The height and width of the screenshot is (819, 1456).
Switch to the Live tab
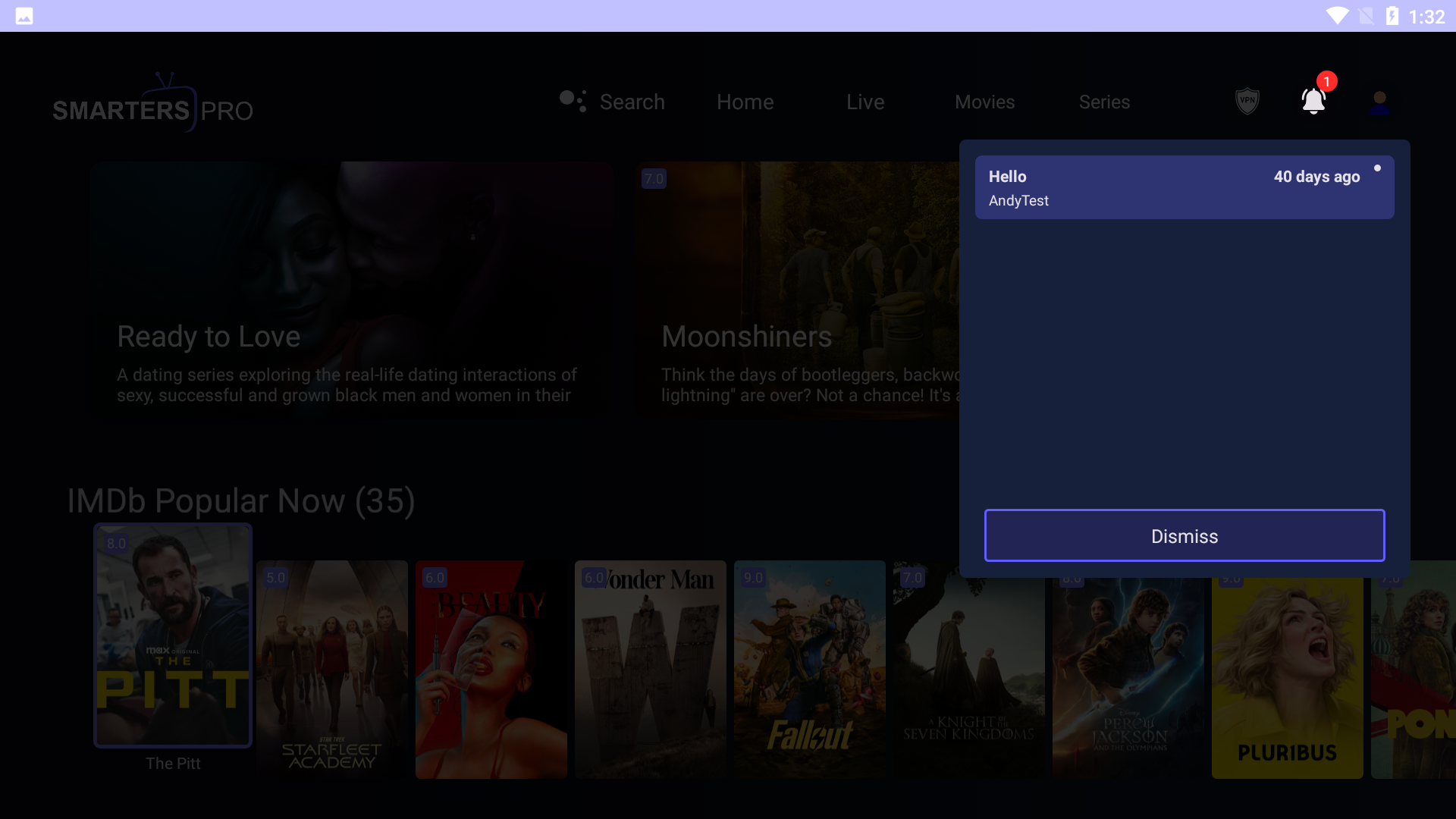coord(865,102)
